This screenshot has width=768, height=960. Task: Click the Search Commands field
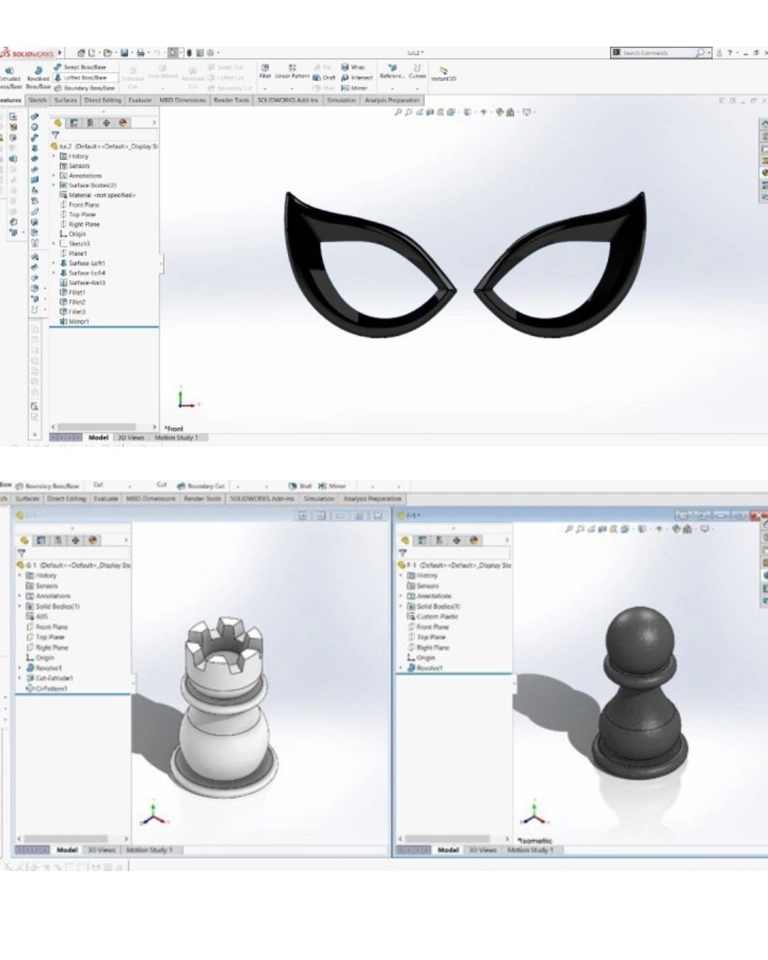(x=658, y=53)
